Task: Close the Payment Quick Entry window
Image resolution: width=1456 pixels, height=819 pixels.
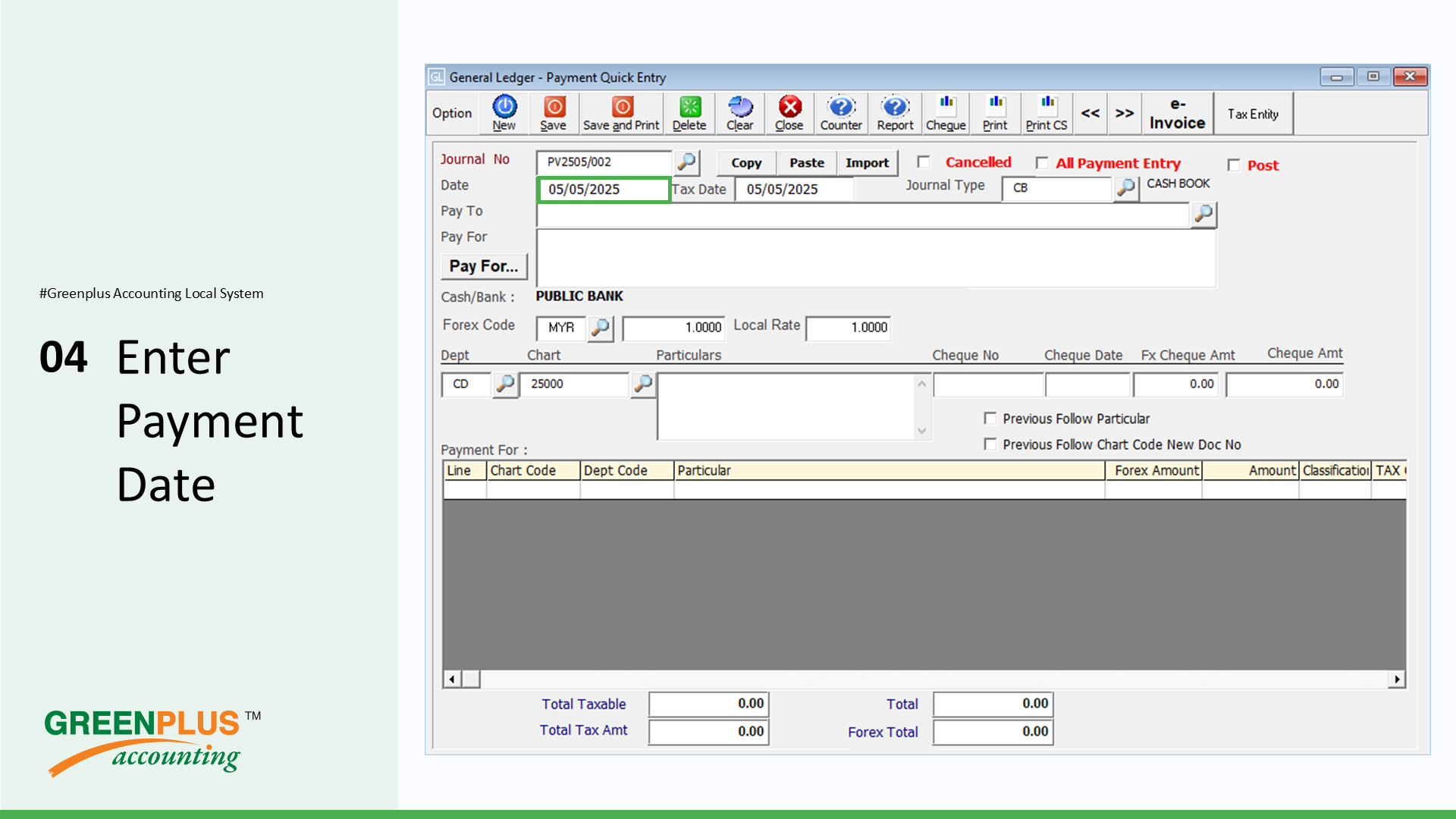Action: [x=1410, y=77]
